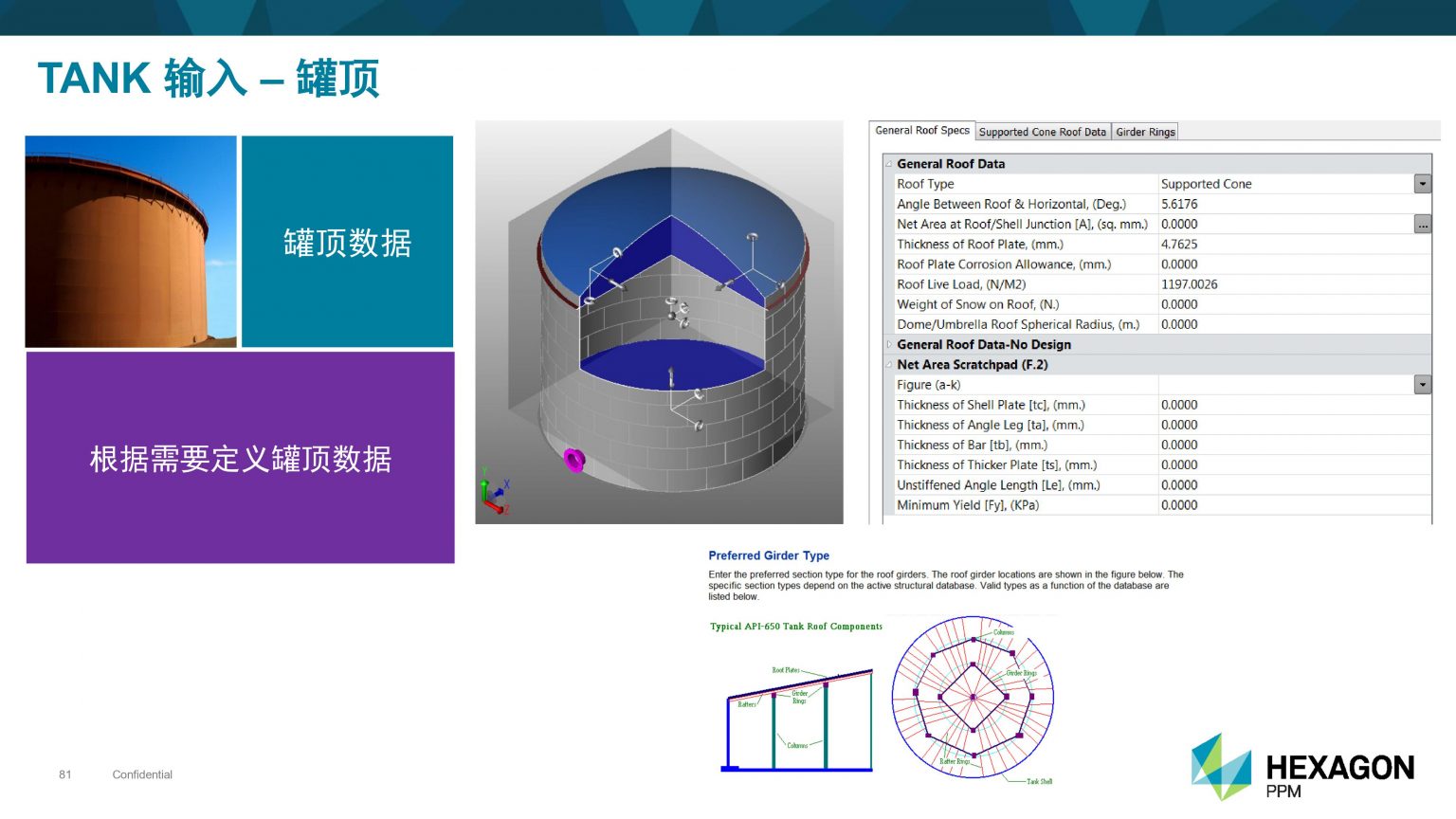Collapse the Net Area Scratchpad (F.2) section
This screenshot has width=1456, height=819.
click(x=888, y=365)
